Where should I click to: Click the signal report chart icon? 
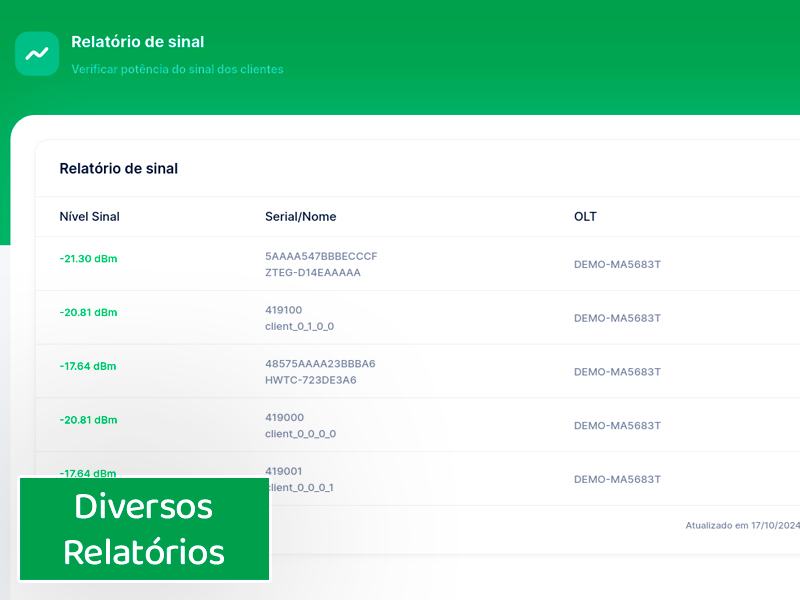click(x=37, y=54)
